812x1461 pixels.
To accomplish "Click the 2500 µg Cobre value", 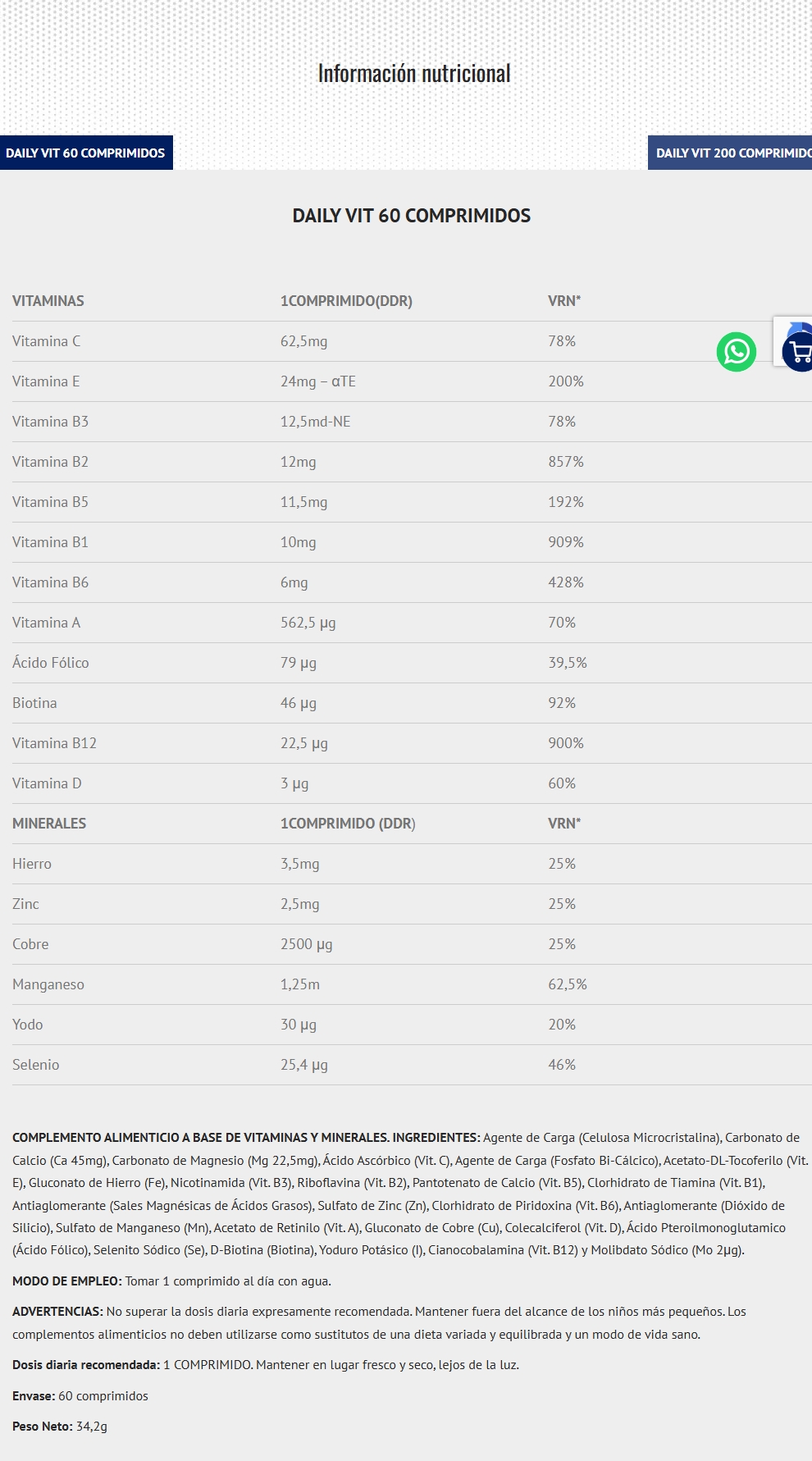I will pos(307,944).
